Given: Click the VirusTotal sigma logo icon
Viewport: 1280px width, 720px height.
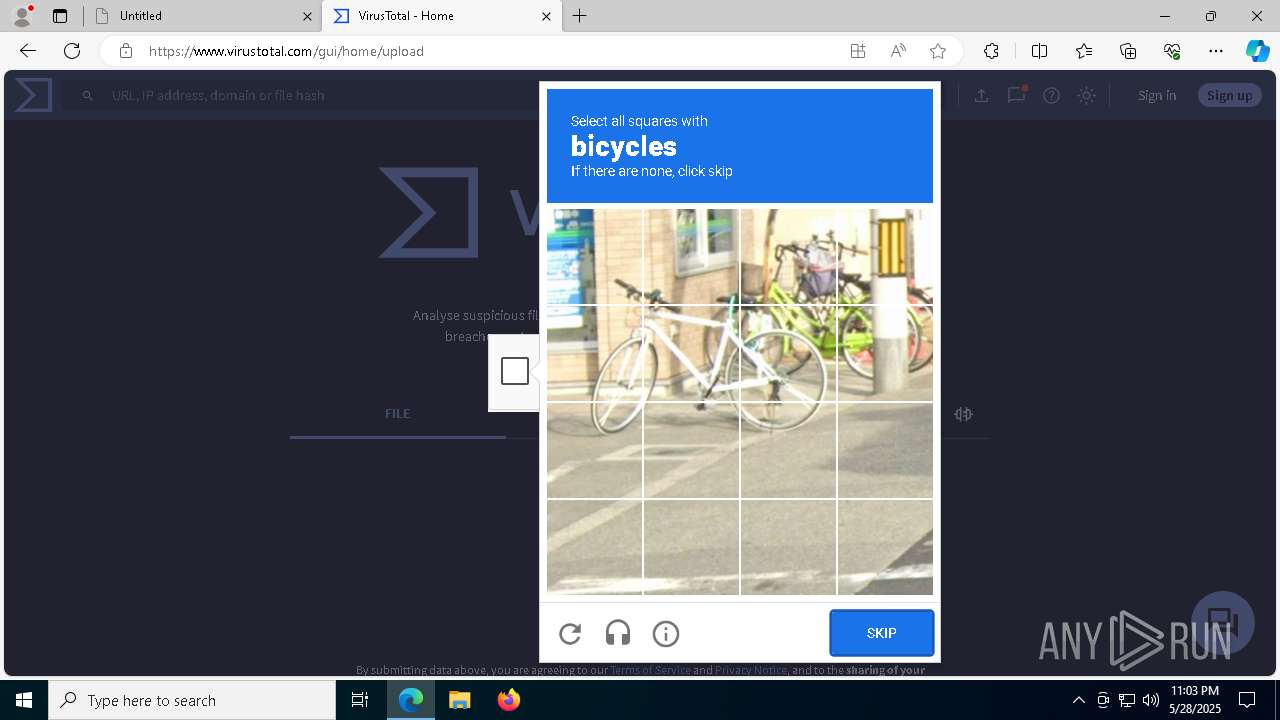Looking at the screenshot, I should tap(33, 95).
